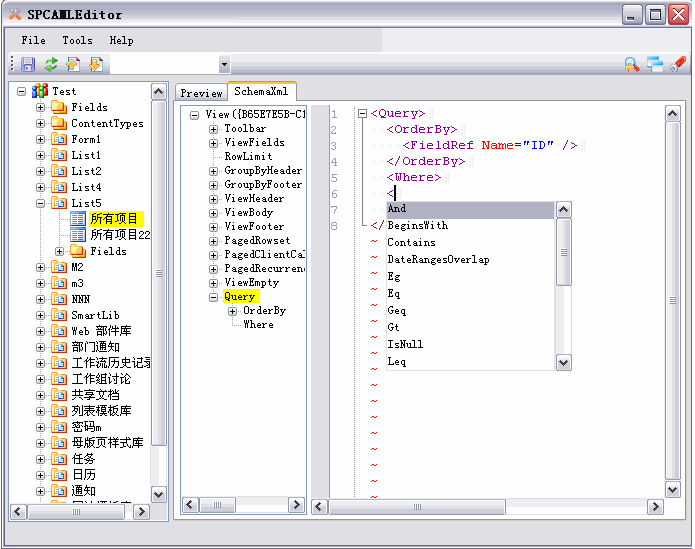695x549 pixels.
Task: Click the site tree scroll down arrow
Action: point(159,494)
